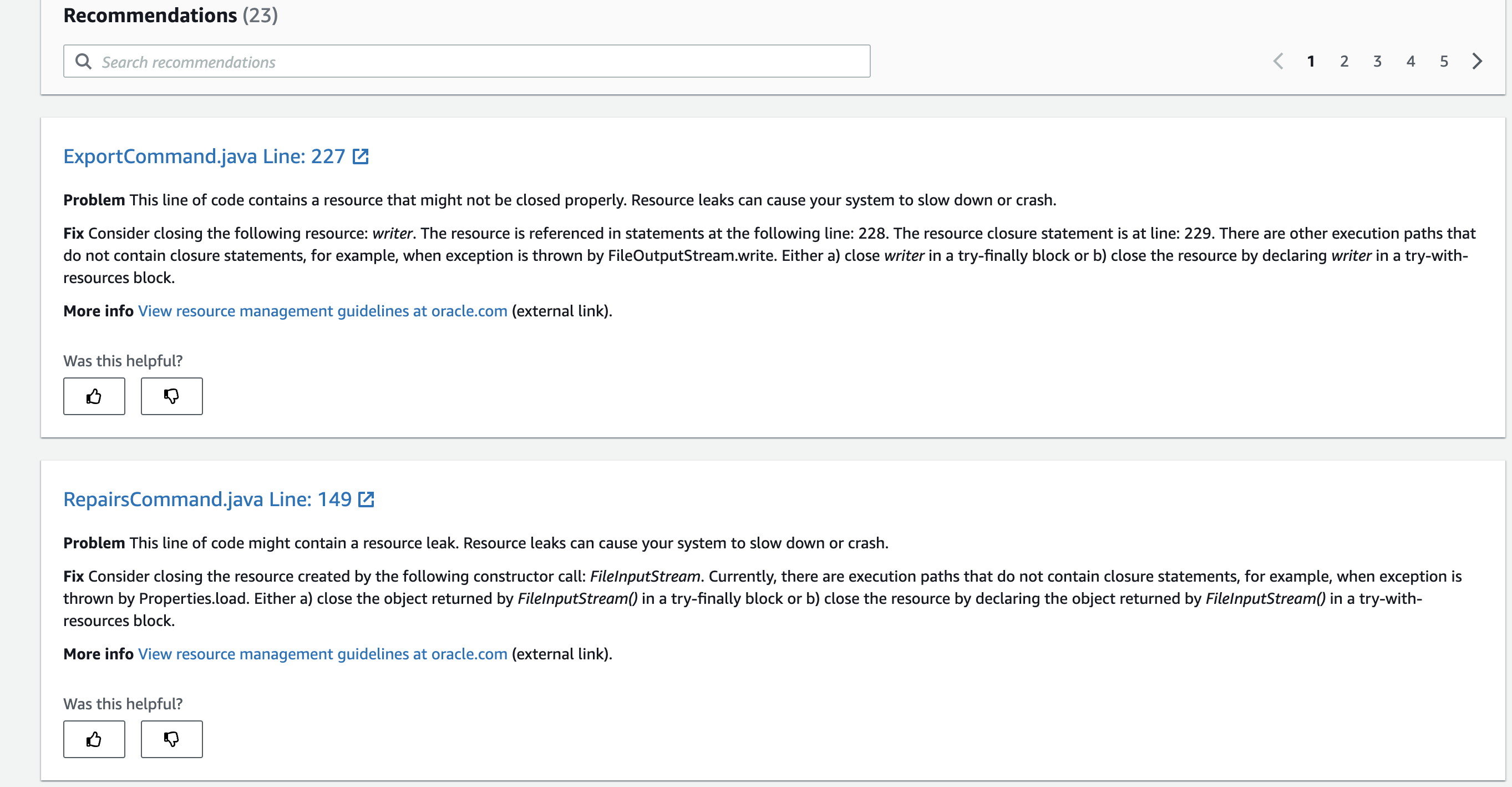
Task: Go to next page chevron
Action: [1478, 61]
